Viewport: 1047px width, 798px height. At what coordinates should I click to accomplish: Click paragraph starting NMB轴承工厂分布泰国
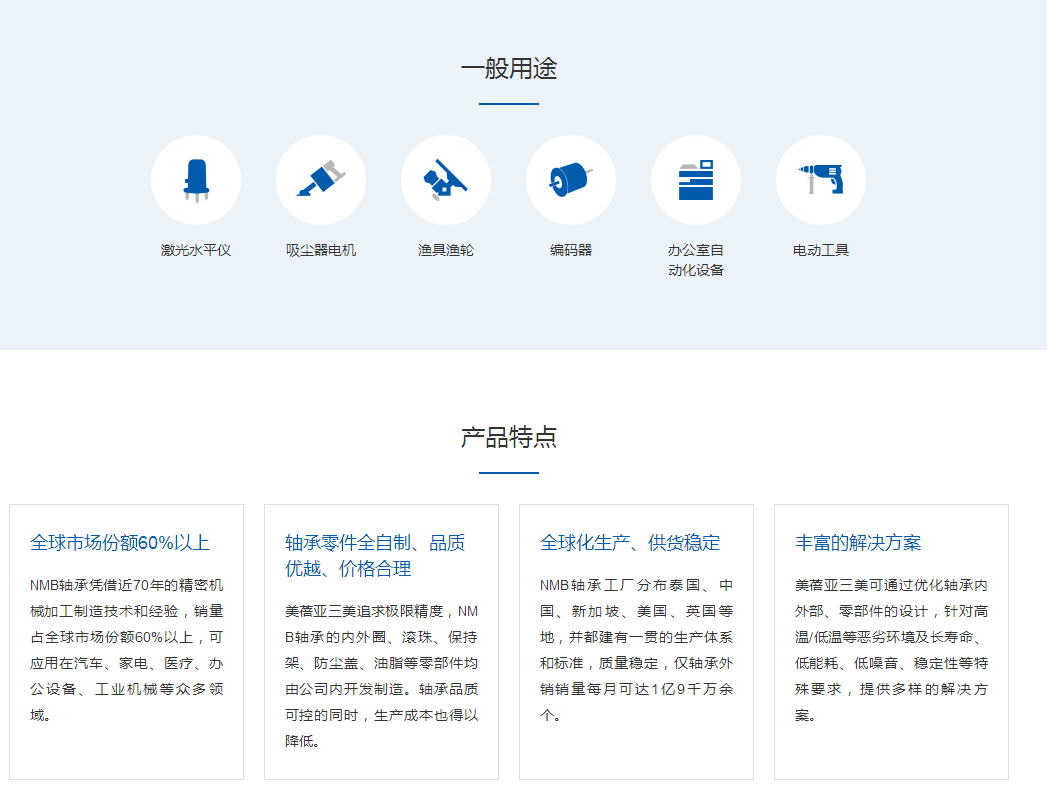[x=636, y=650]
